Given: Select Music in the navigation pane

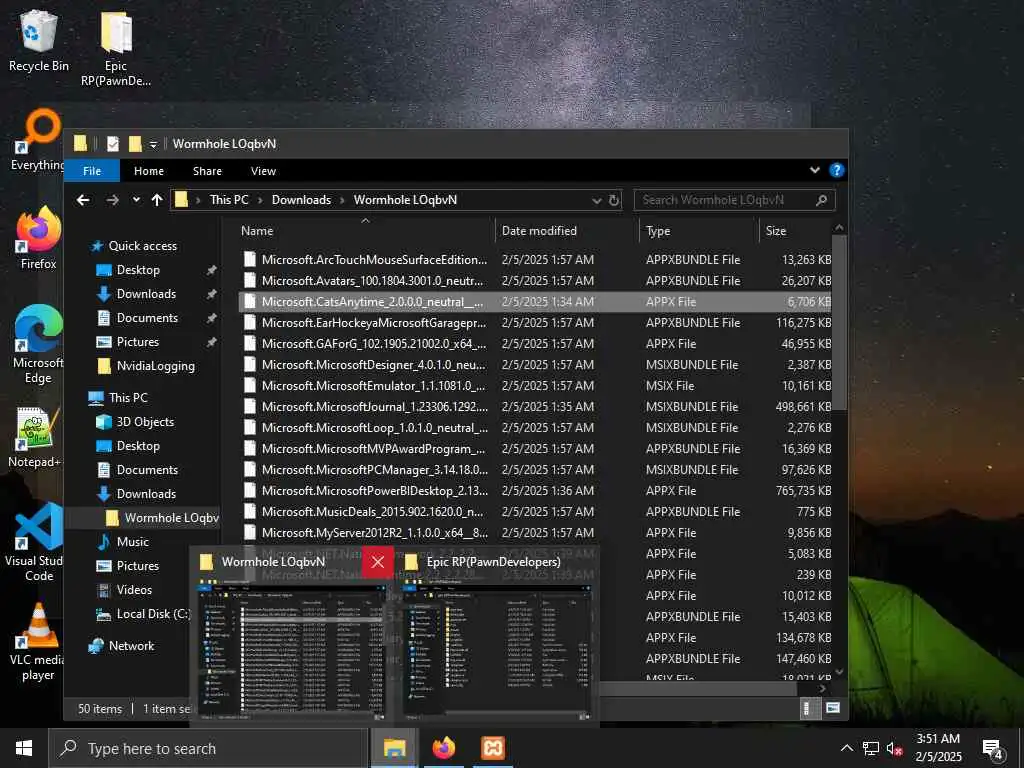Looking at the screenshot, I should tap(133, 541).
